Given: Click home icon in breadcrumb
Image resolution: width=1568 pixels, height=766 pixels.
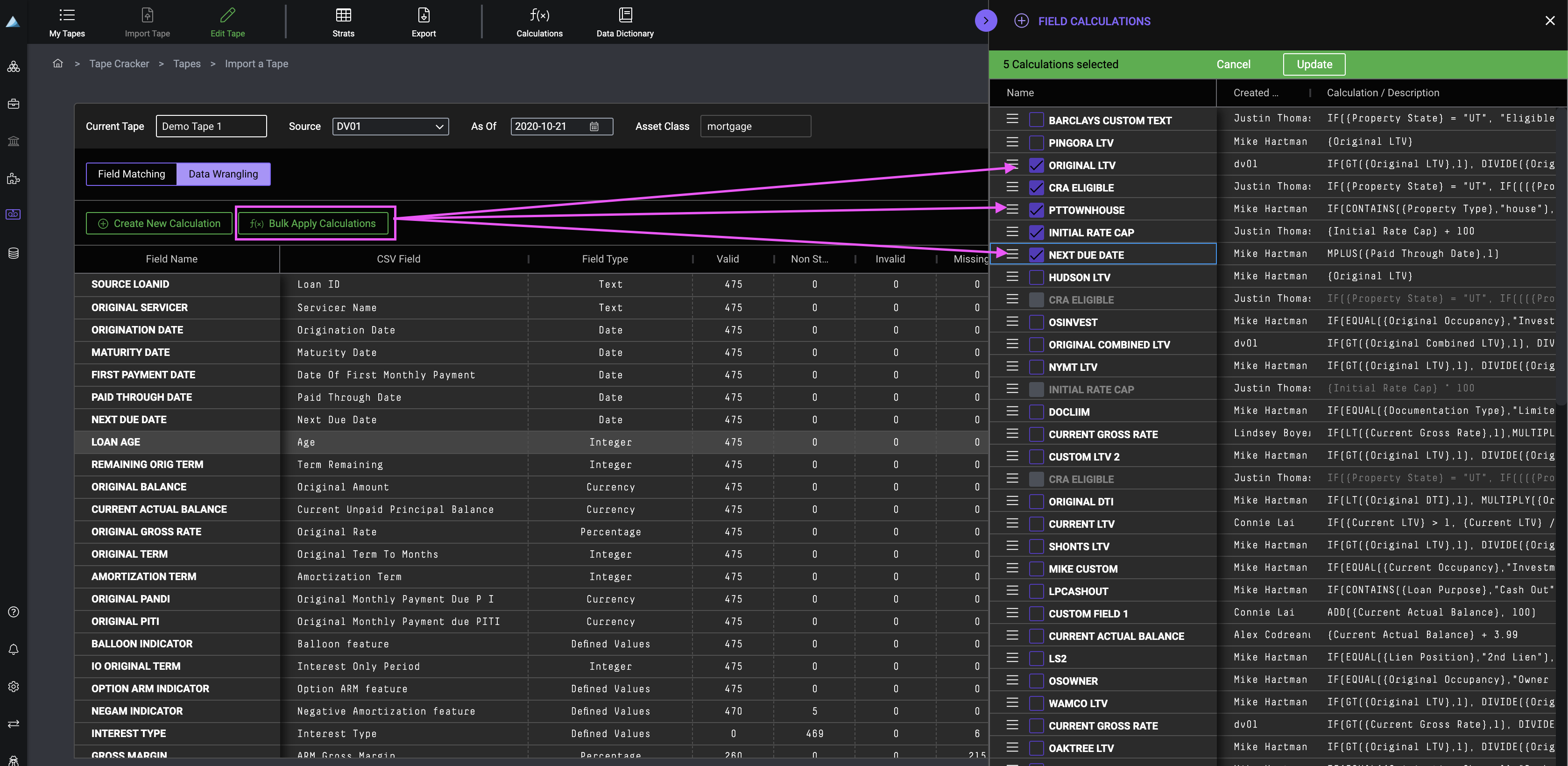Looking at the screenshot, I should (58, 64).
